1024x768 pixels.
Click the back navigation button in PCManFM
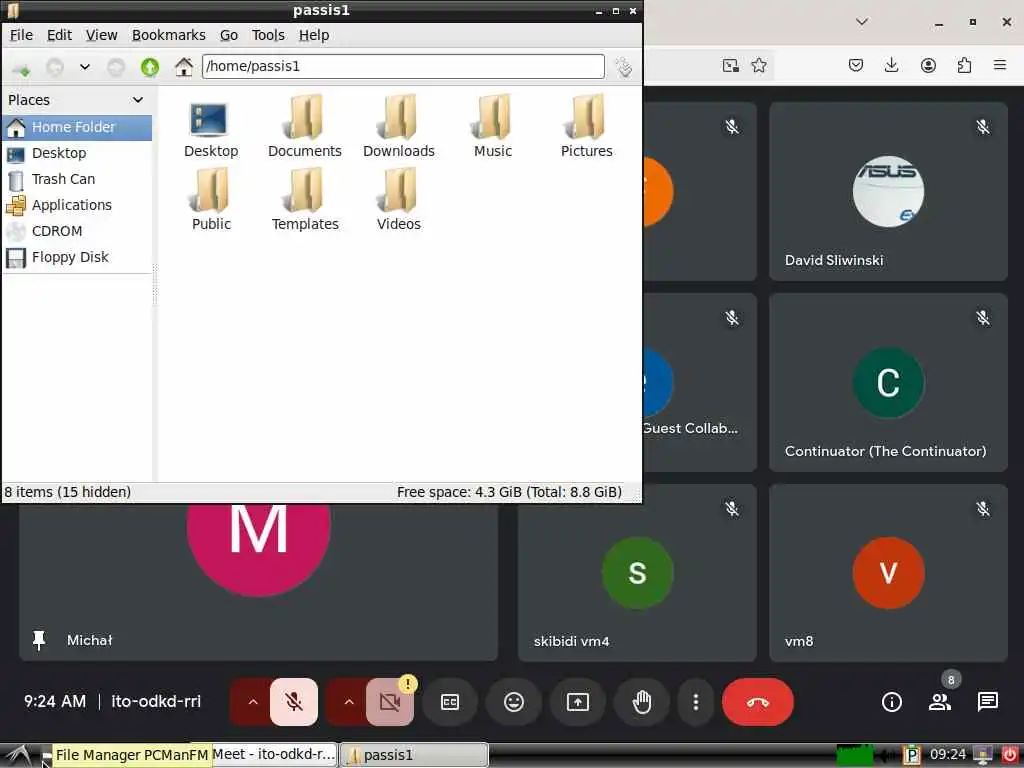(55, 67)
